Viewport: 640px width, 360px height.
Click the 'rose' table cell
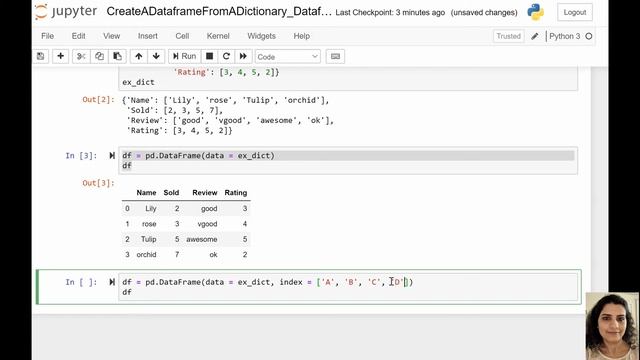[x=149, y=224]
